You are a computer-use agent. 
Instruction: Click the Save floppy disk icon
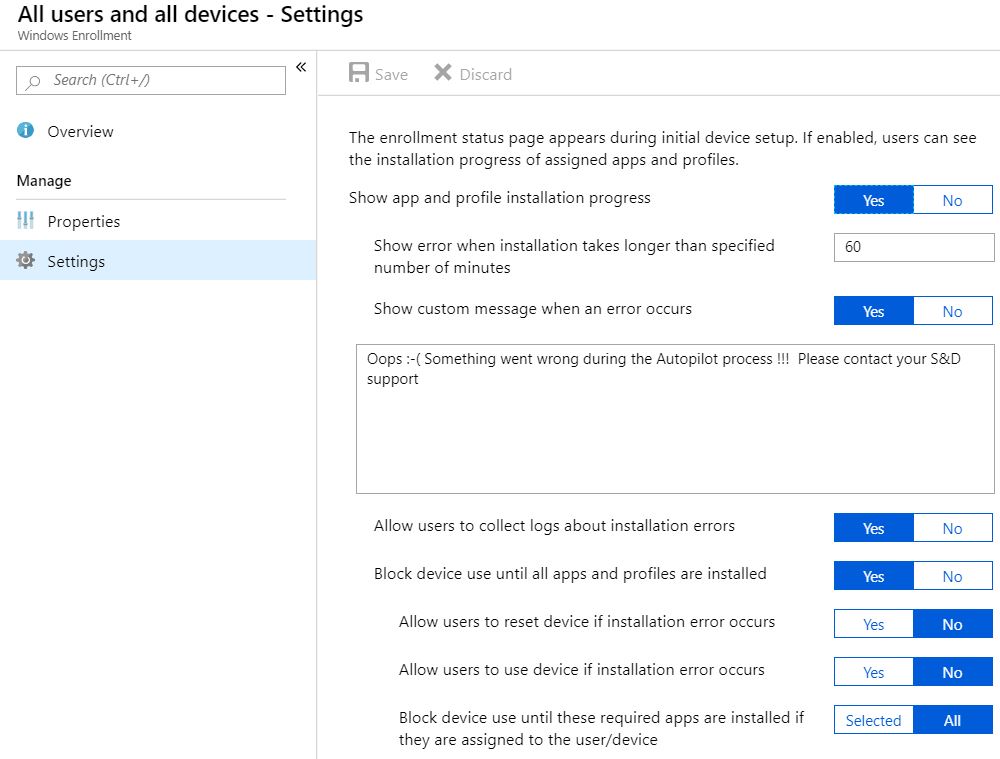click(x=359, y=73)
